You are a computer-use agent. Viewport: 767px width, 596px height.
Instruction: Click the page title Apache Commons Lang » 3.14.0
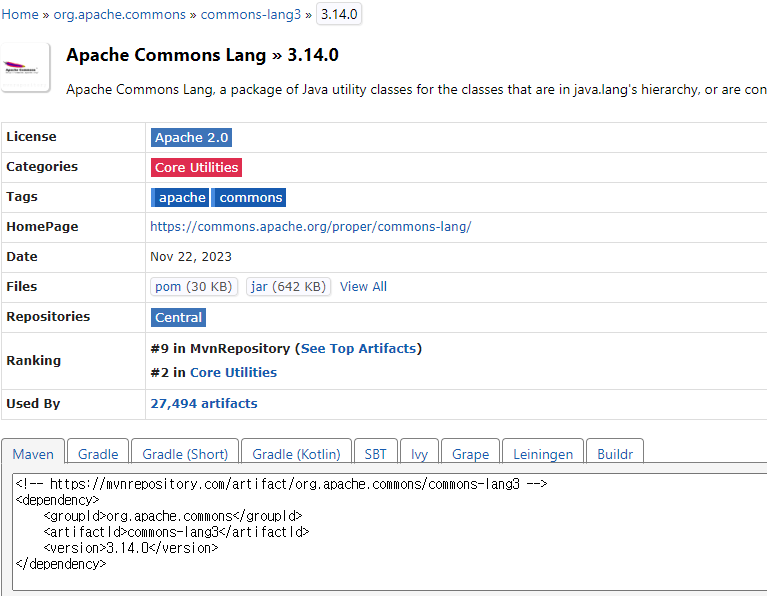click(x=202, y=55)
